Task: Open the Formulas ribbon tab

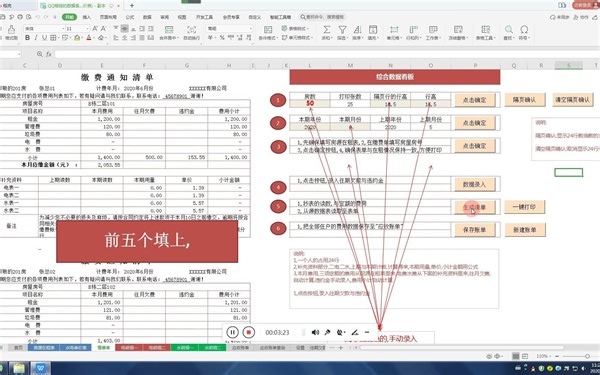Action: coord(130,17)
